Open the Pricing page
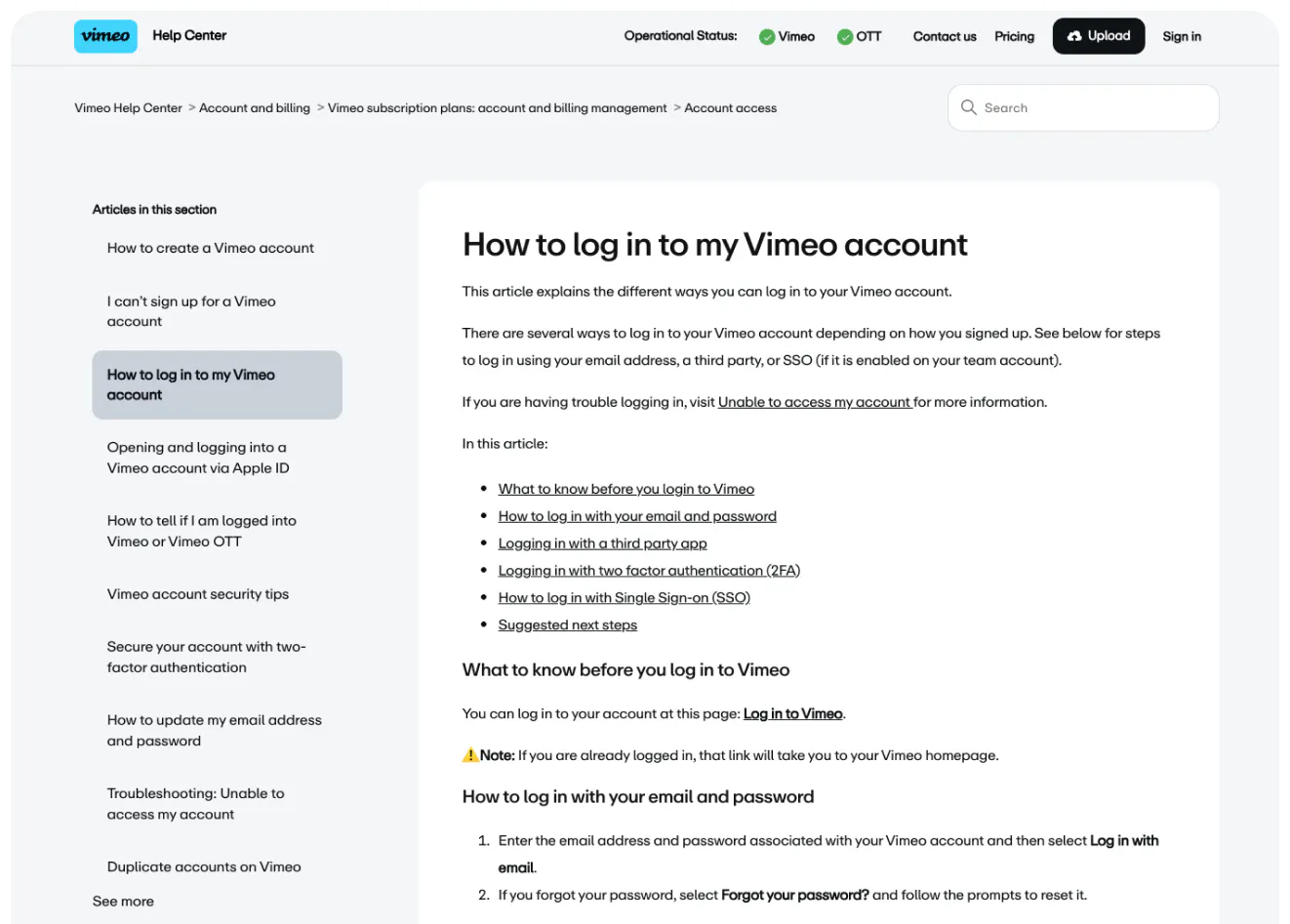The height and width of the screenshot is (924, 1290). [1014, 36]
